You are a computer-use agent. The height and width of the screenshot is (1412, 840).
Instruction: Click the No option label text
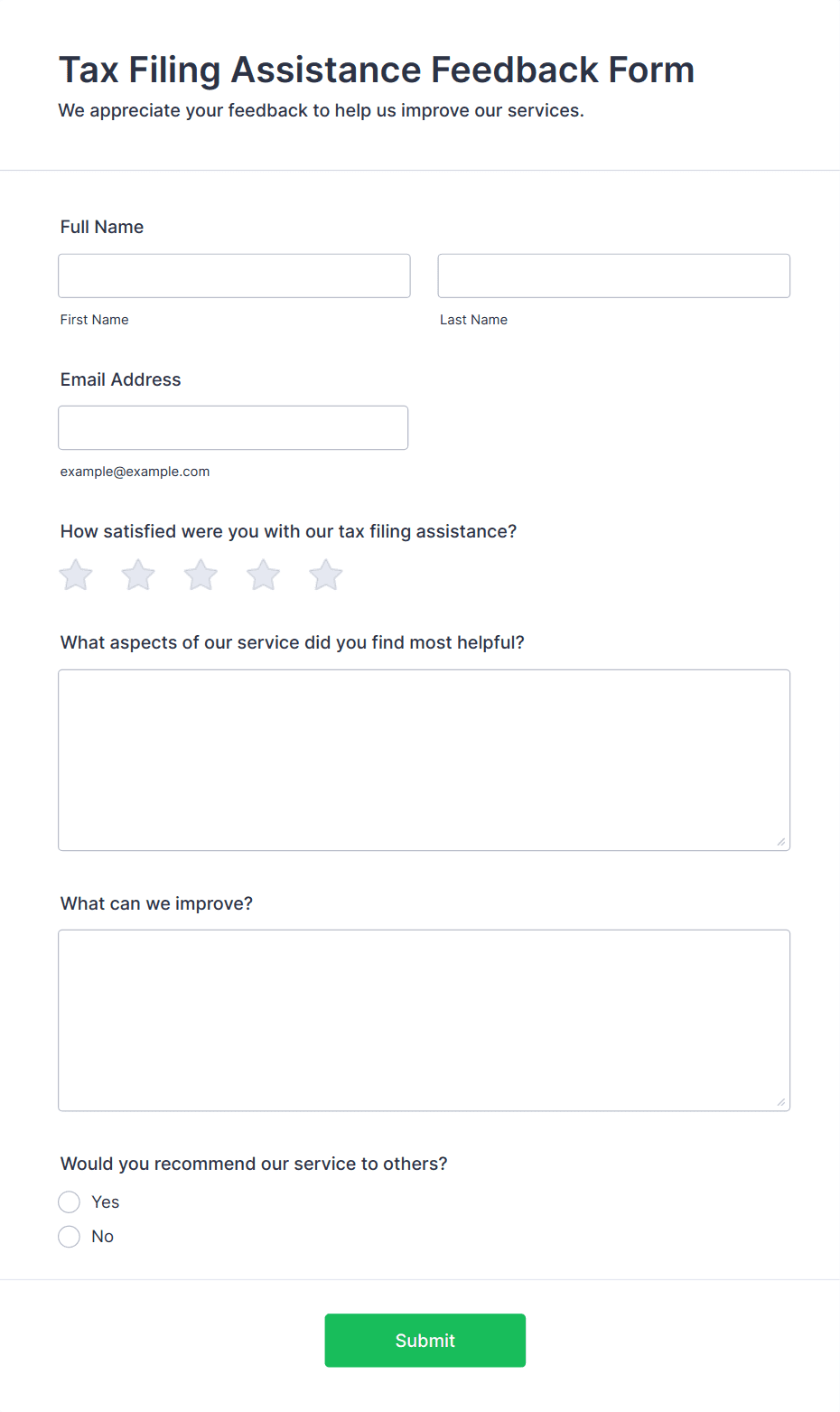(x=103, y=1236)
